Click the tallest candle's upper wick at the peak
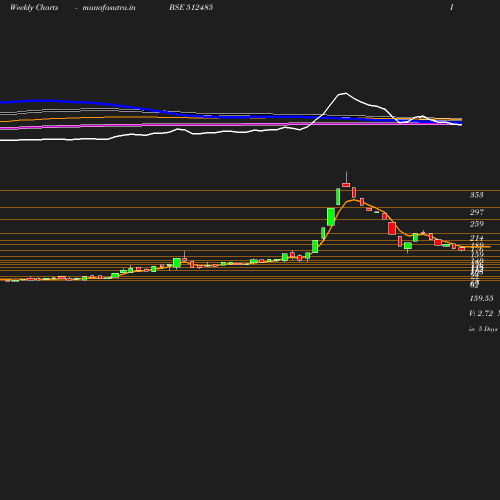 point(346,177)
